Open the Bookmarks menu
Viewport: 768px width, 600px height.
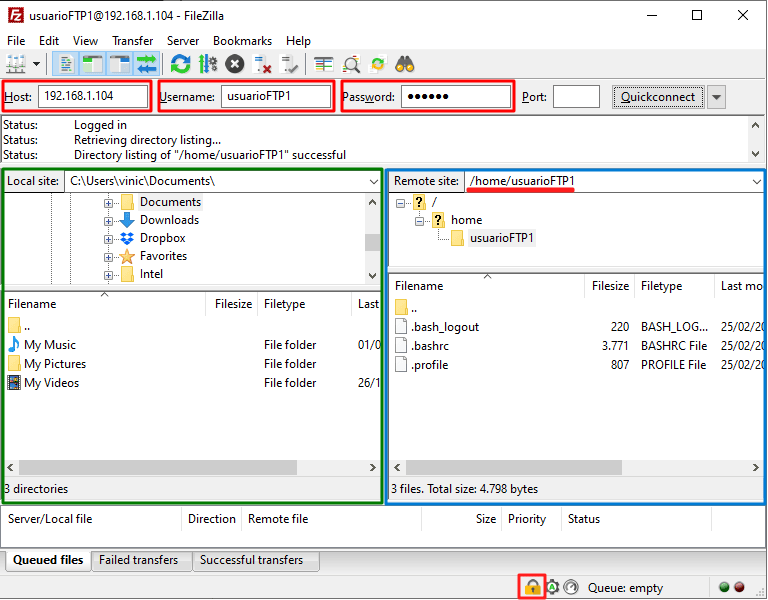pyautogui.click(x=242, y=41)
